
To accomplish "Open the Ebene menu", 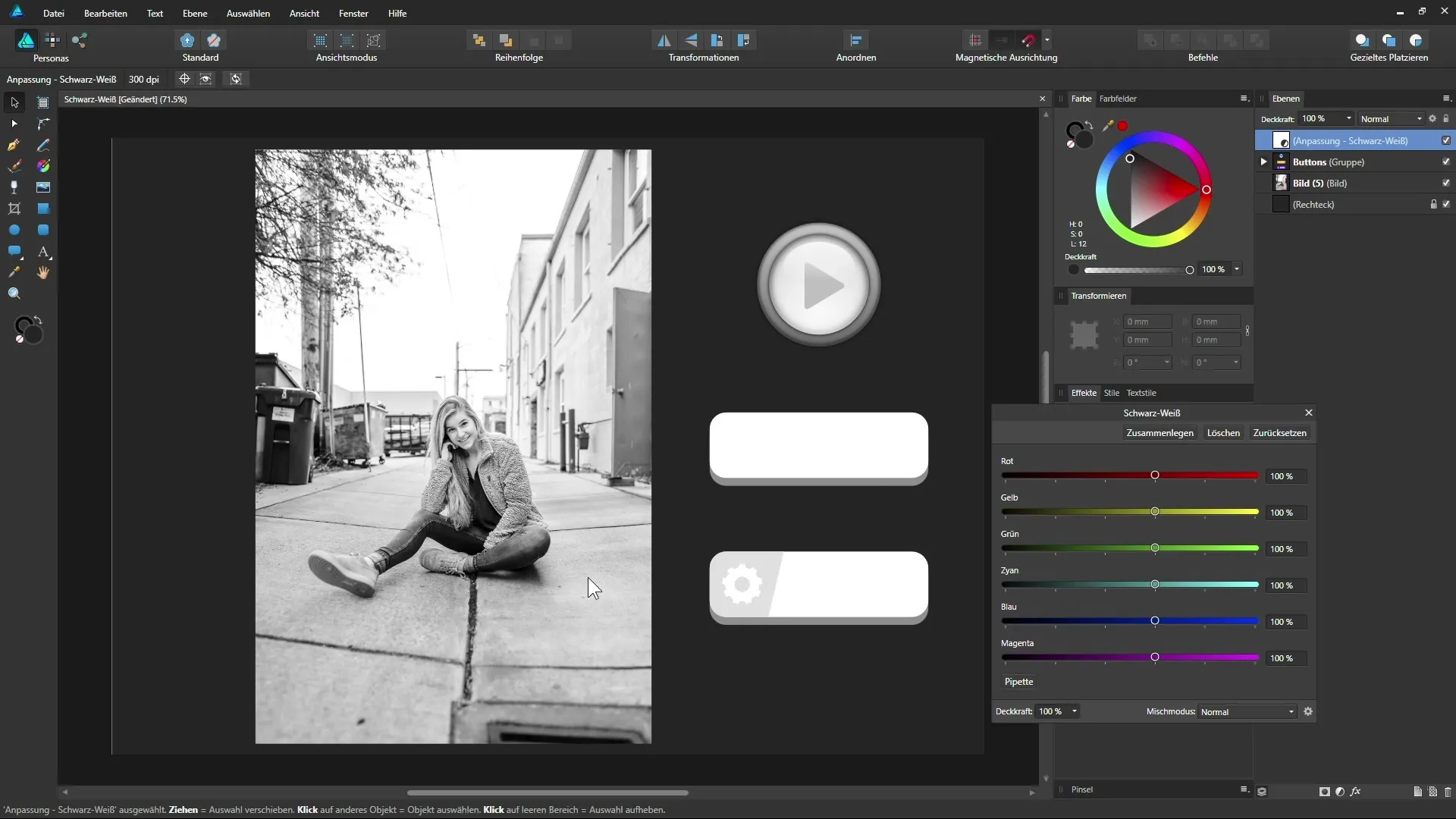I will [x=195, y=13].
